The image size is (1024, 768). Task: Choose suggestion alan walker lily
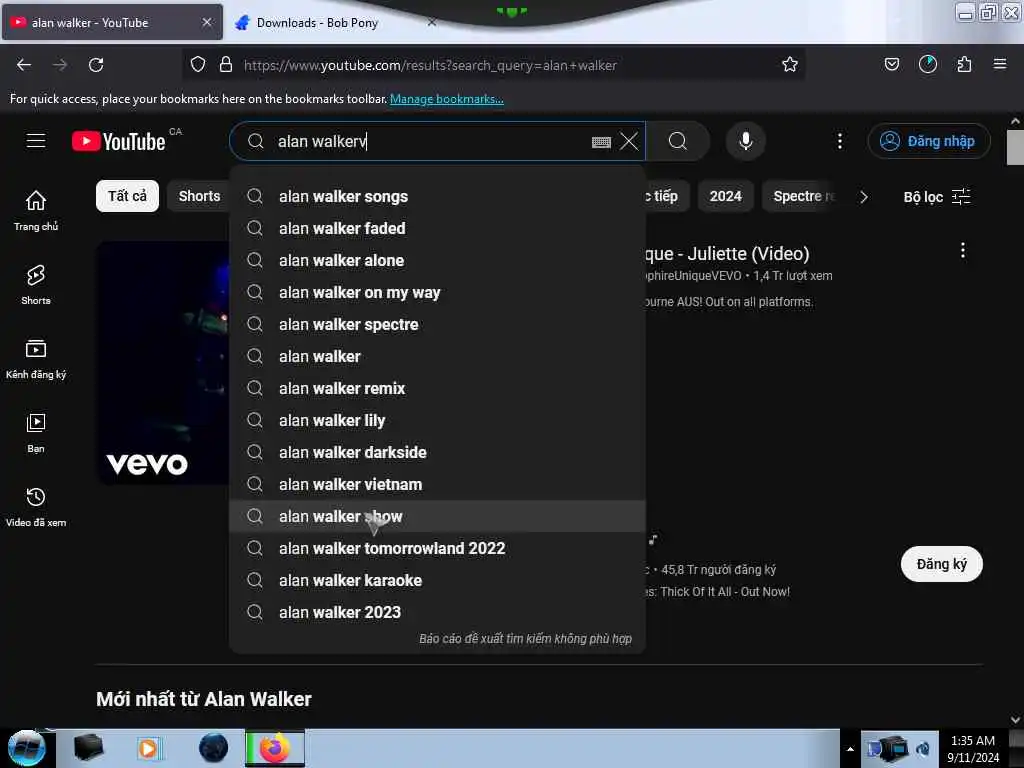coord(438,421)
